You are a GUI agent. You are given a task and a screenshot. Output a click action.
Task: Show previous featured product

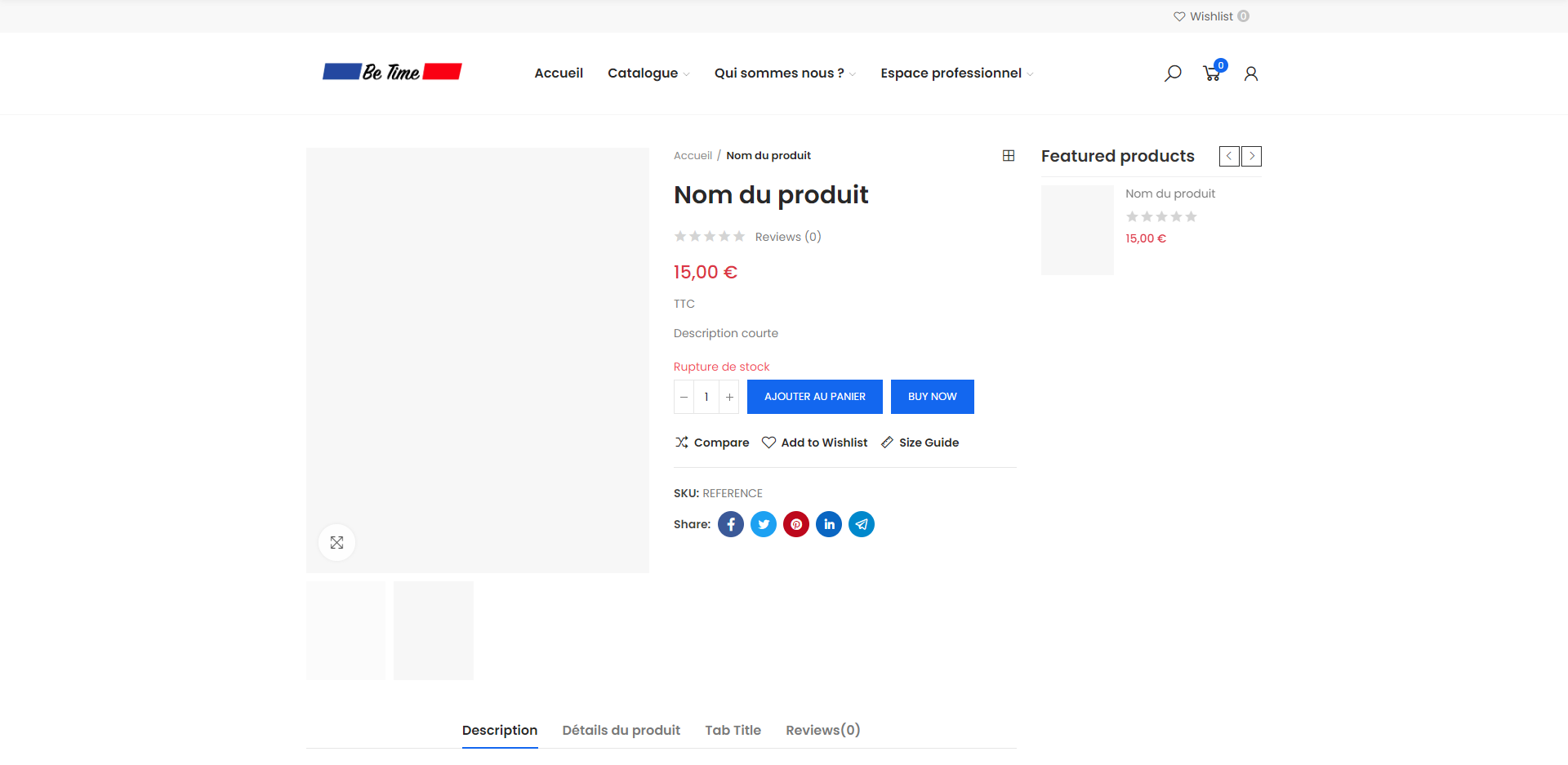pyautogui.click(x=1229, y=156)
